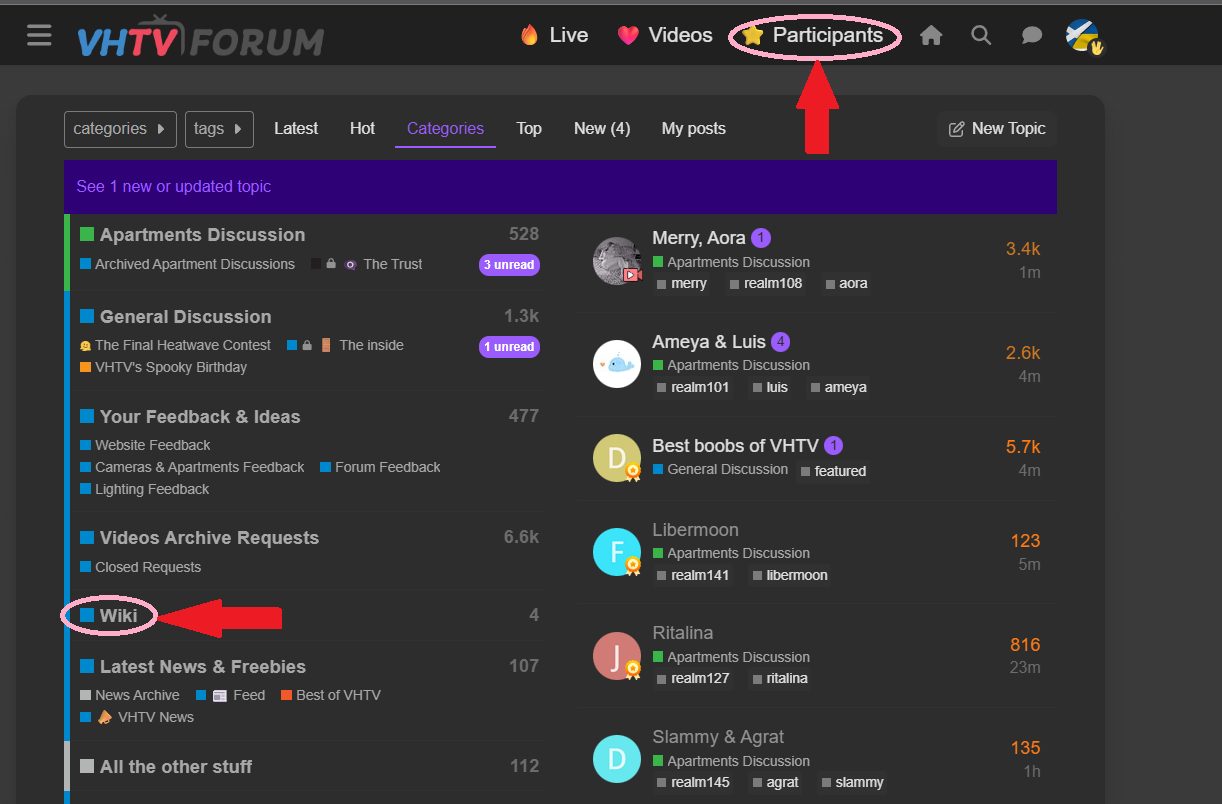Viewport: 1222px width, 804px height.
Task: Click the New Topic button
Action: point(997,128)
